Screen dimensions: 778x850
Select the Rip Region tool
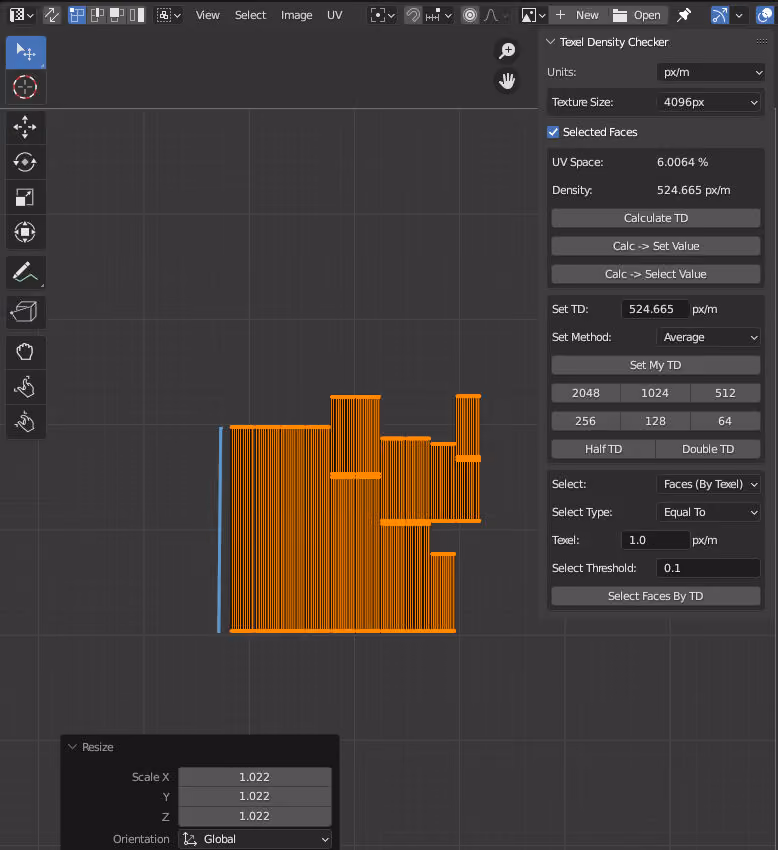pos(25,312)
